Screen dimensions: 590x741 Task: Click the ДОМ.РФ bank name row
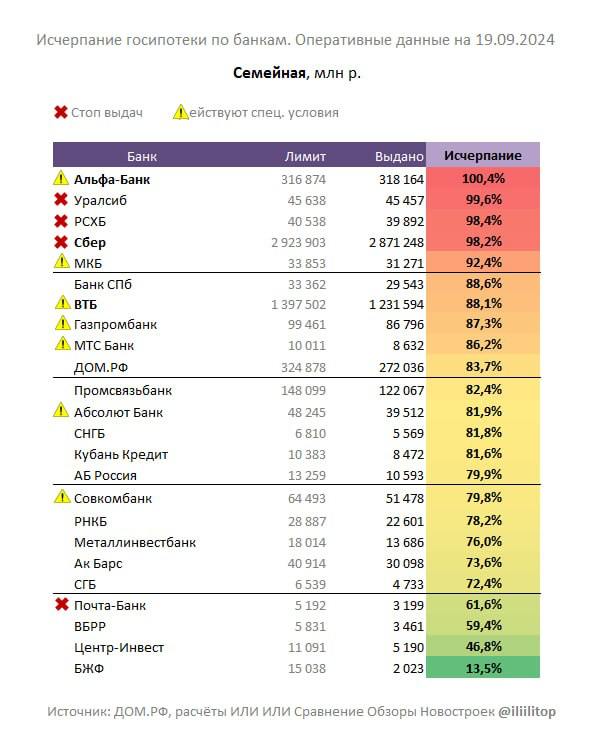pos(297,367)
